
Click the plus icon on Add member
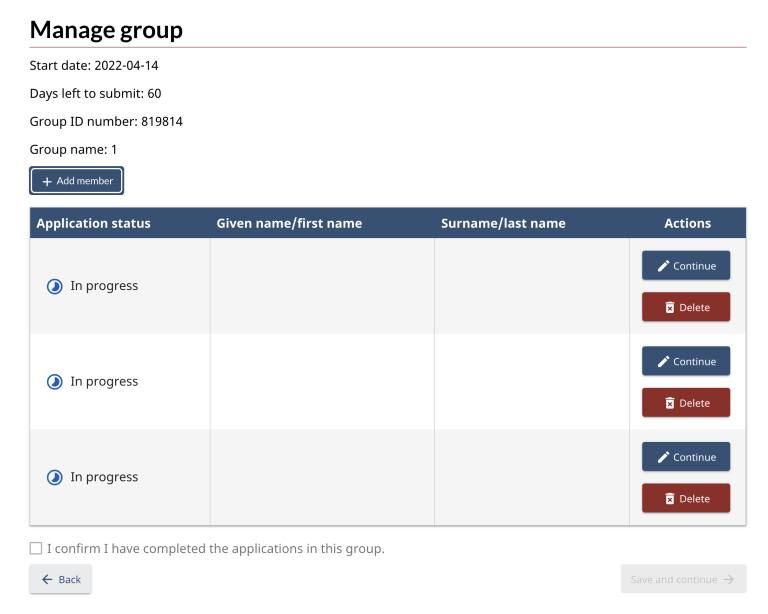tap(47, 181)
